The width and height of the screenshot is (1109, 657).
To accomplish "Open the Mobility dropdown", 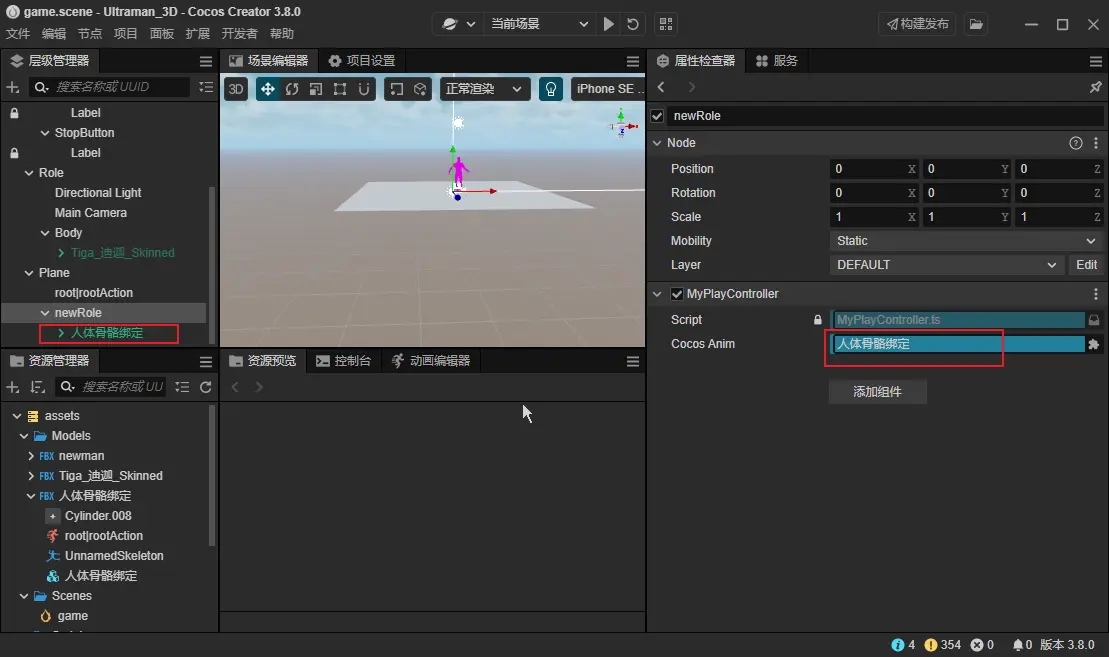I will pos(965,241).
